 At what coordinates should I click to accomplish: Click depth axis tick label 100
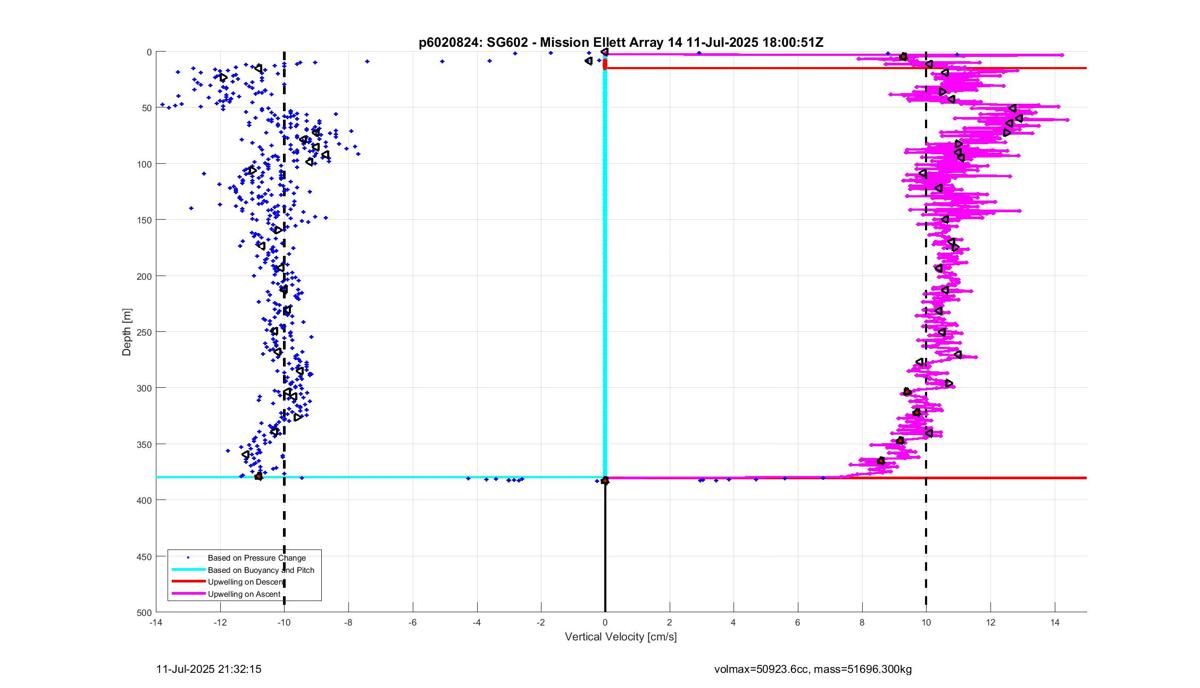coord(143,164)
